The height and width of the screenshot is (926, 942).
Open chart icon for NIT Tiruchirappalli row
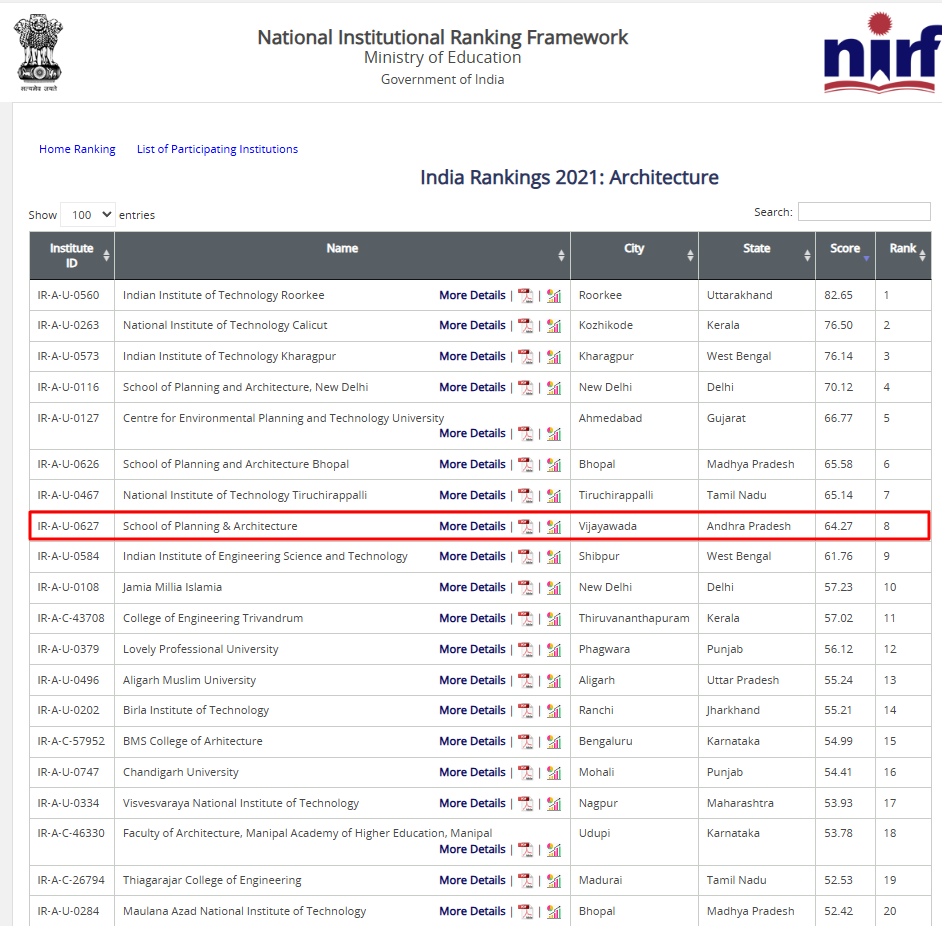tap(554, 496)
